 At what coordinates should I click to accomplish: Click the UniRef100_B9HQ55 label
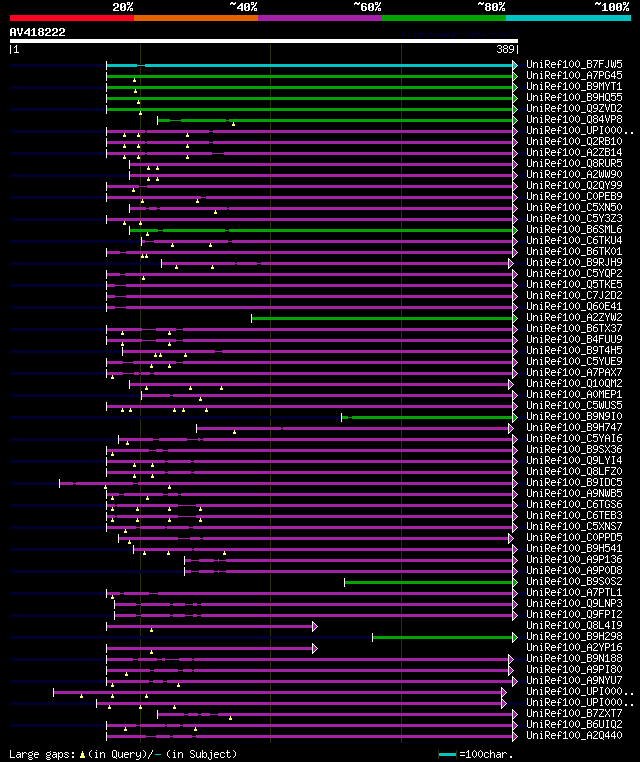(574, 97)
